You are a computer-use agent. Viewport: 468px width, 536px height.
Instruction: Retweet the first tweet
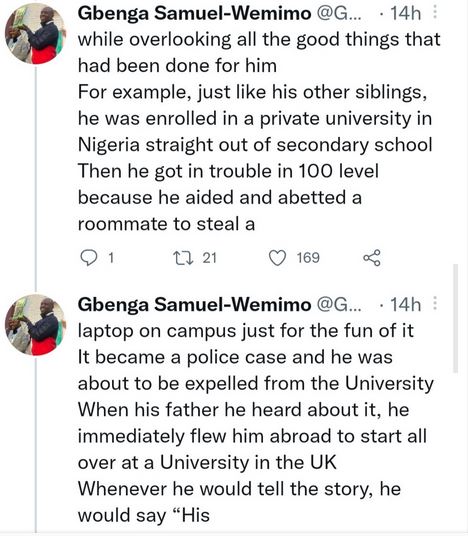tap(184, 258)
